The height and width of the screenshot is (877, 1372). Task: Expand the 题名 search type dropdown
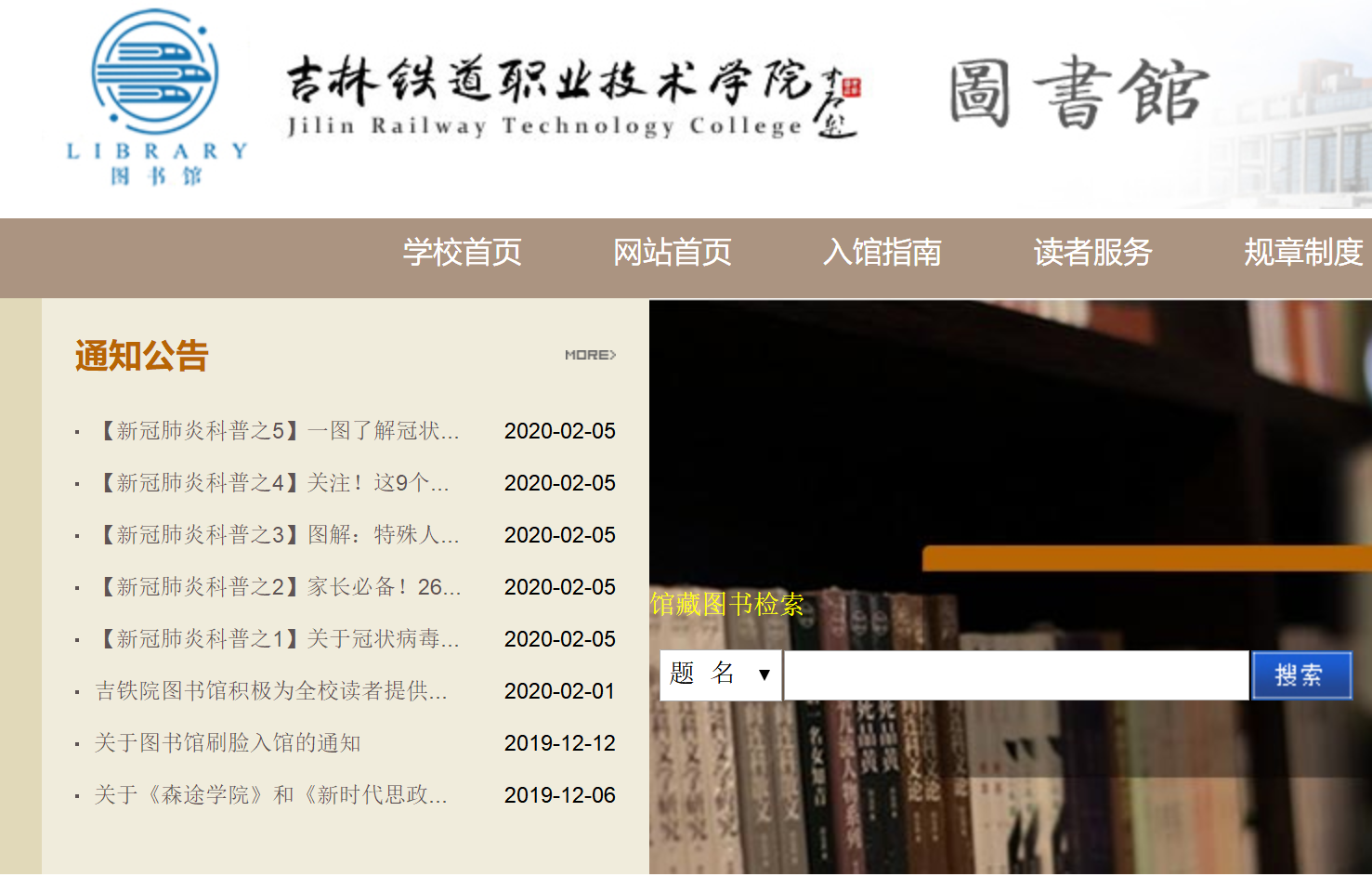(x=721, y=674)
